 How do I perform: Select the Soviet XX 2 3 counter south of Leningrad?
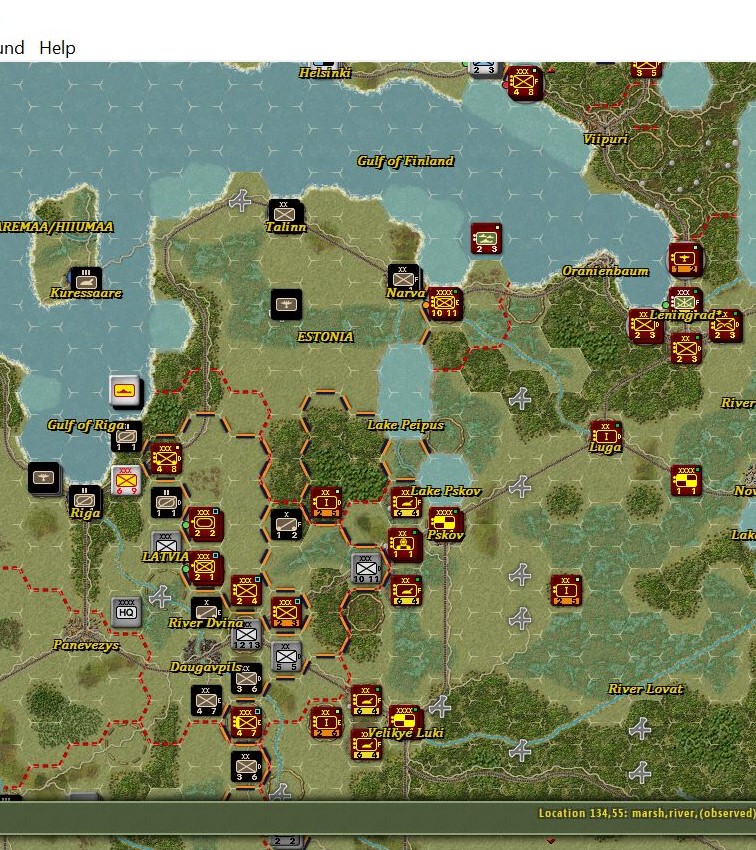coord(686,348)
